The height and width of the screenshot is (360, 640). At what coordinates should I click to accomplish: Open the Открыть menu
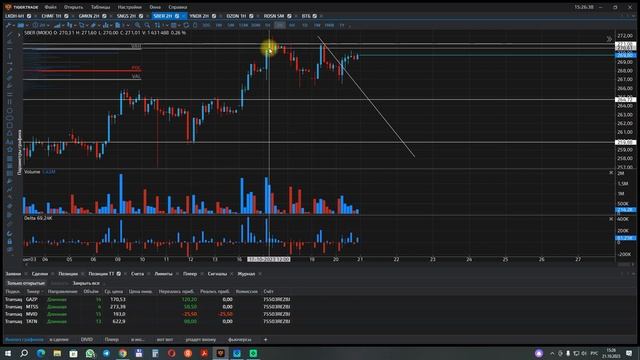point(73,7)
